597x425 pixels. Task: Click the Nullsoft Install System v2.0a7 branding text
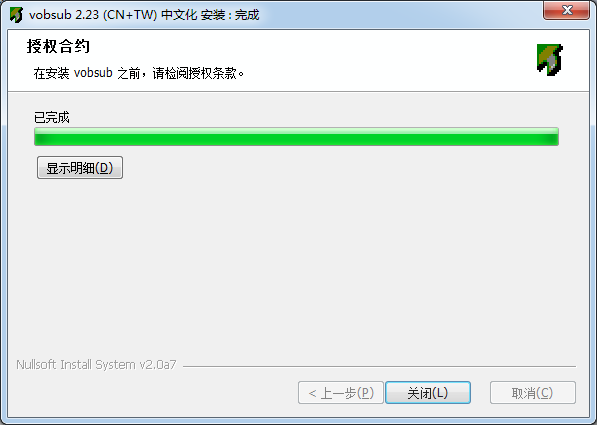click(96, 365)
